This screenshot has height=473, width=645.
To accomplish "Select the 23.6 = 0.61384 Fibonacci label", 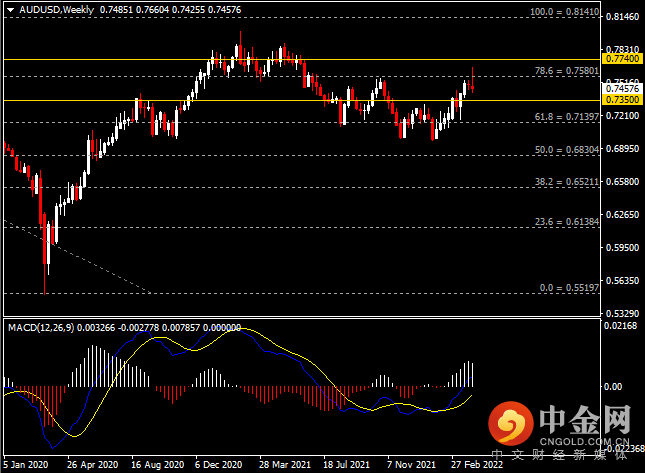I will tap(566, 222).
